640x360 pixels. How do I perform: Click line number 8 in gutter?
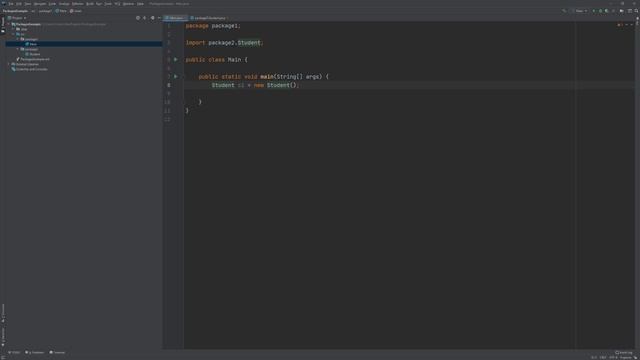[169, 85]
